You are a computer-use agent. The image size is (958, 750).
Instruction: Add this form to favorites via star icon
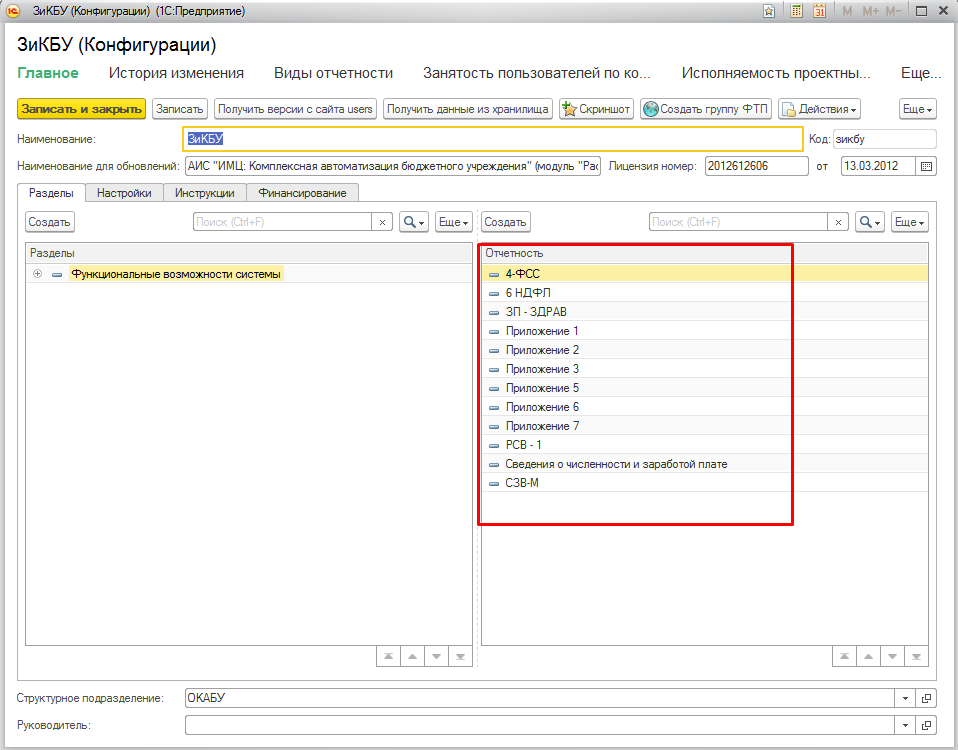pyautogui.click(x=768, y=11)
